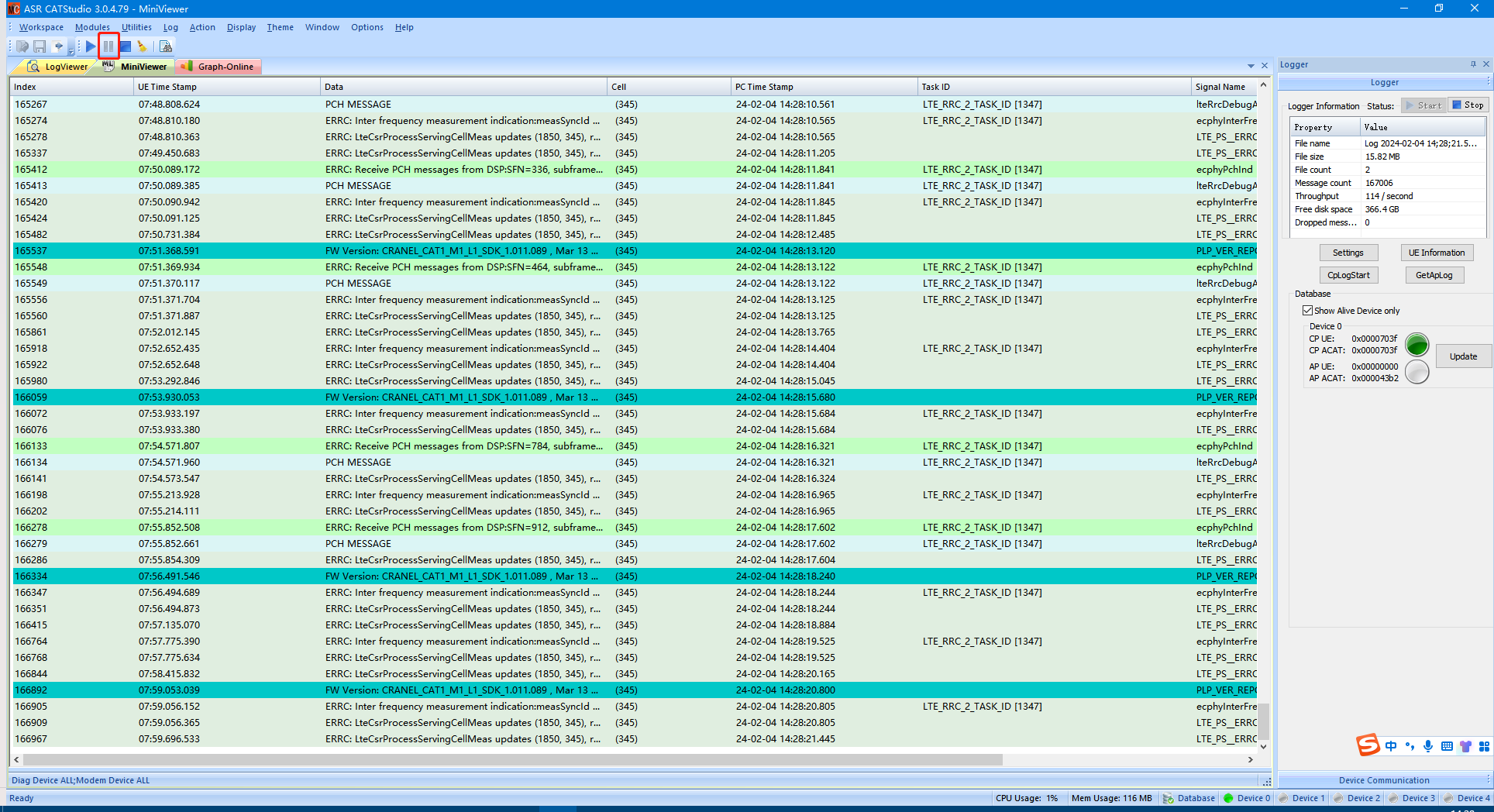Open the tab list dropdown arrow

tap(1251, 66)
